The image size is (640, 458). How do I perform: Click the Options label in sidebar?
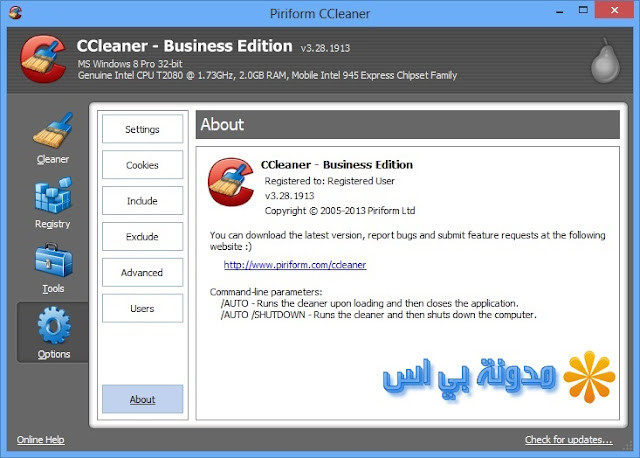tap(54, 354)
